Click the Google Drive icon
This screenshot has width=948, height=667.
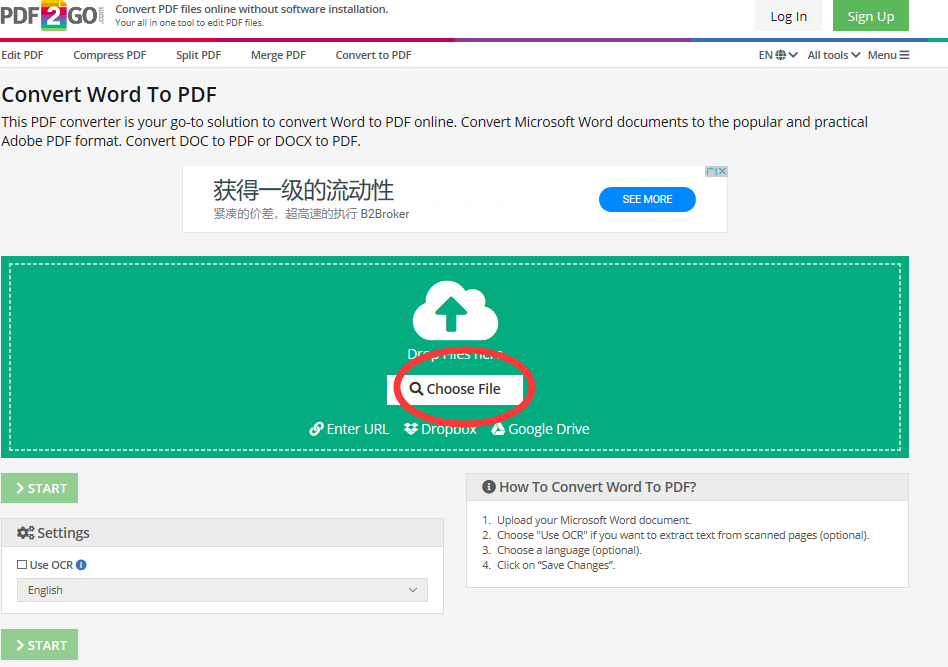coord(498,429)
